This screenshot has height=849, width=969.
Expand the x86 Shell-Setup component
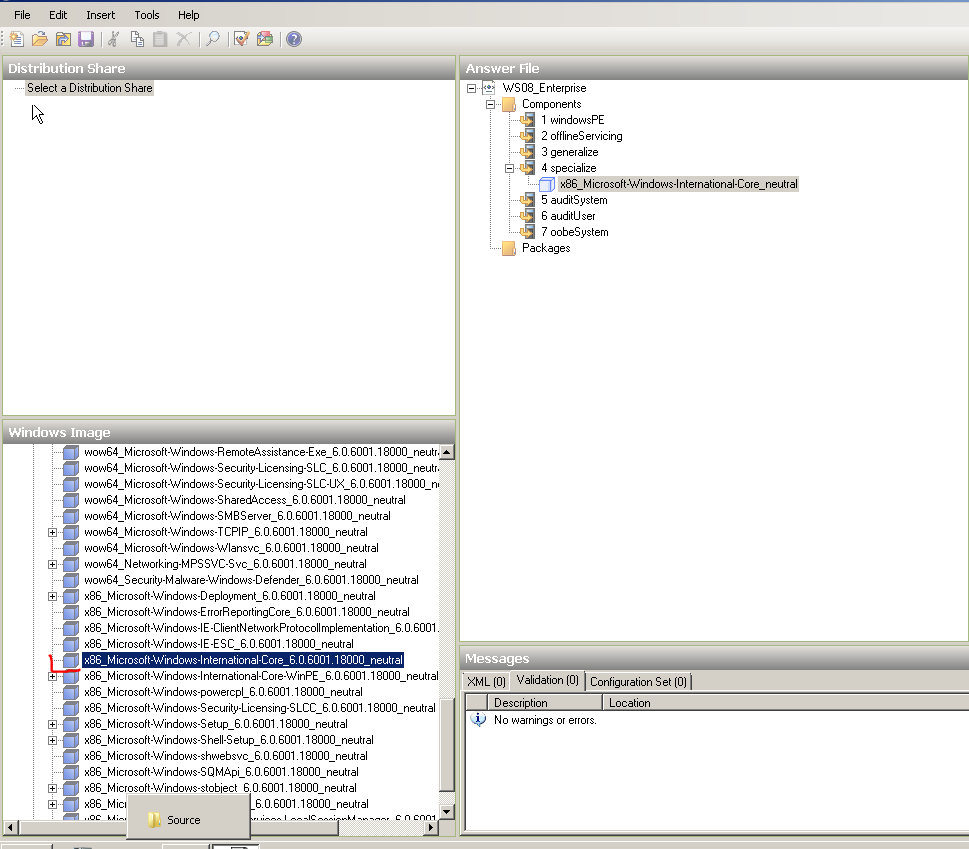point(53,741)
